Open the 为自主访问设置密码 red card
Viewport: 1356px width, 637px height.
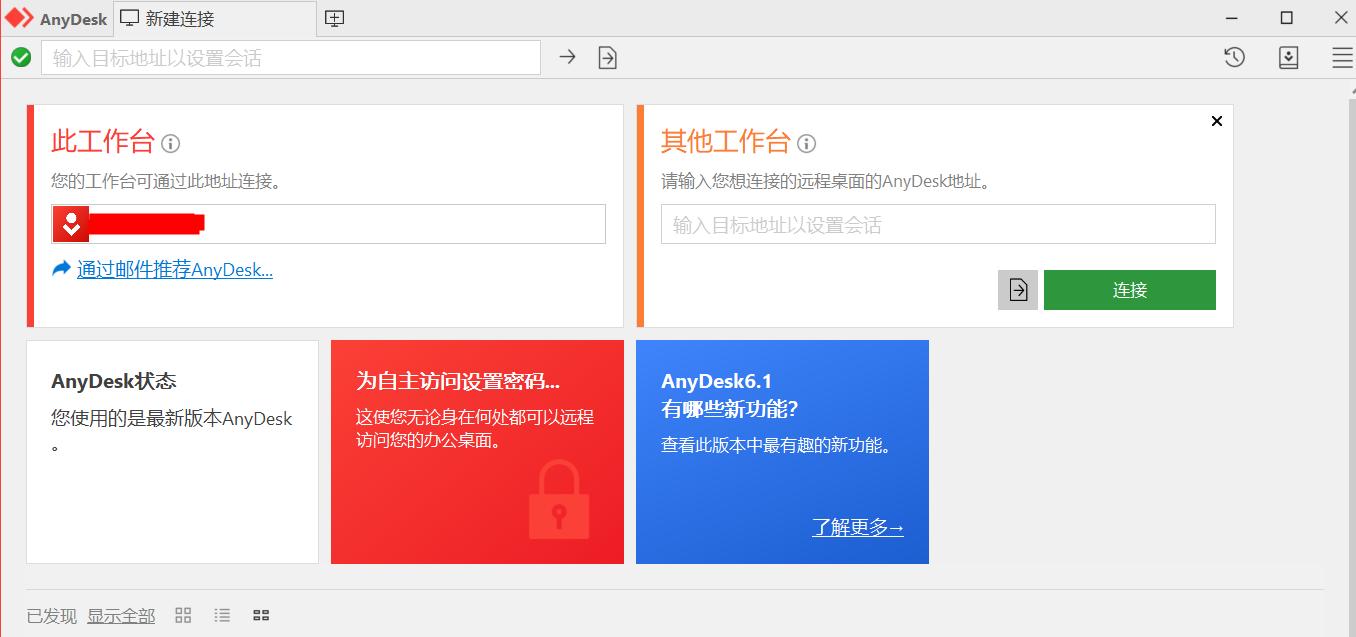pyautogui.click(x=477, y=452)
